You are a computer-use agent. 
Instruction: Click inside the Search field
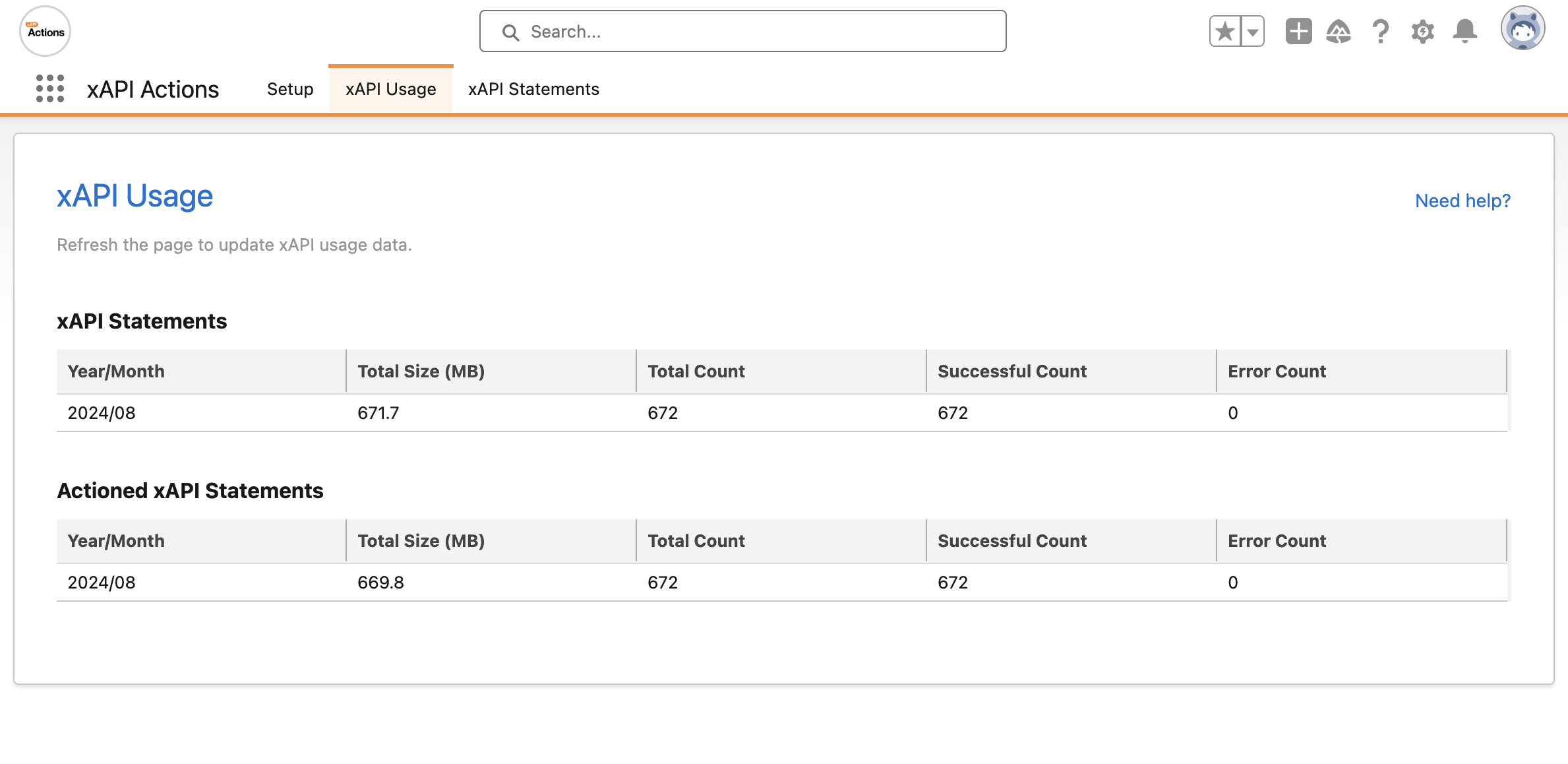click(x=742, y=32)
